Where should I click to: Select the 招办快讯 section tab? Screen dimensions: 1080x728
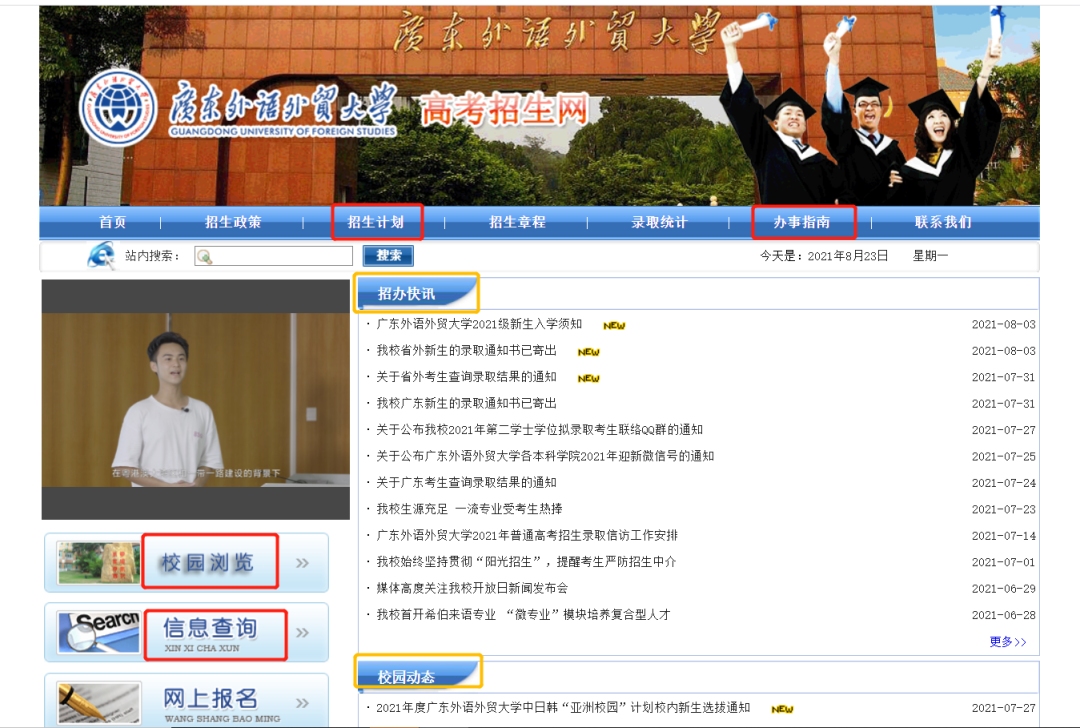416,293
